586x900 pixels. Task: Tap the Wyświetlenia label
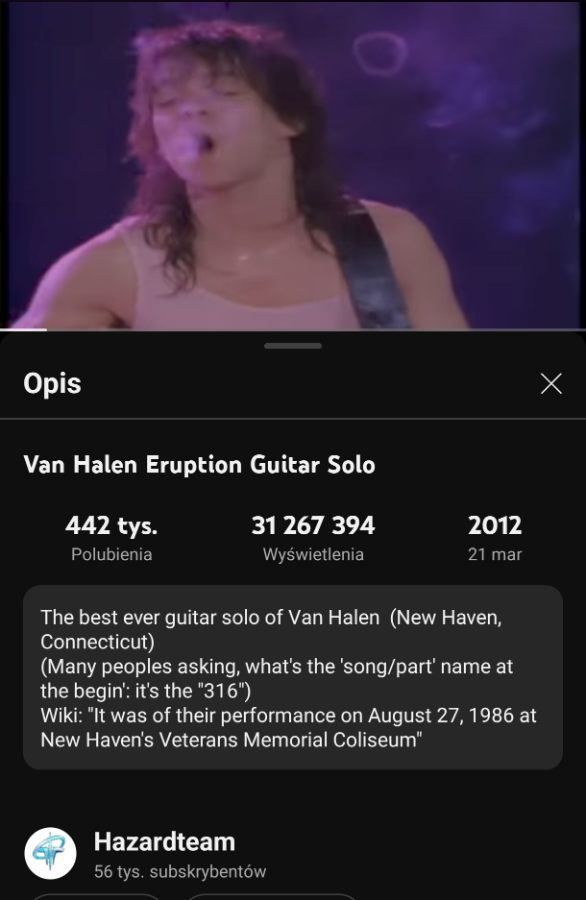313,554
